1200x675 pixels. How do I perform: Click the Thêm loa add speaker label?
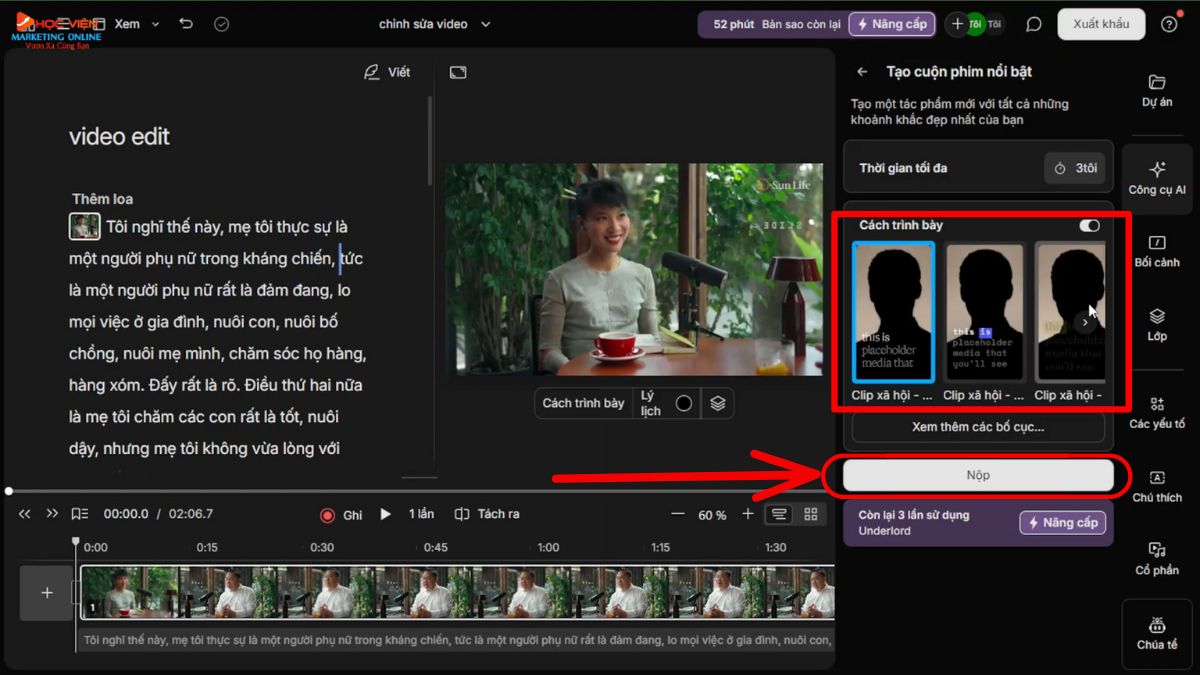coord(102,199)
